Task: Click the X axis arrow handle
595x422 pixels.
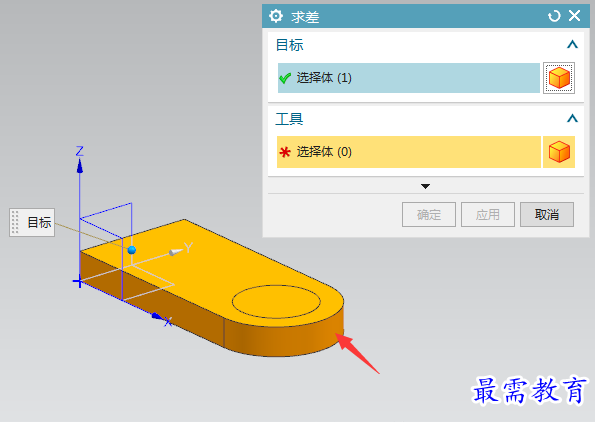Action: click(157, 316)
